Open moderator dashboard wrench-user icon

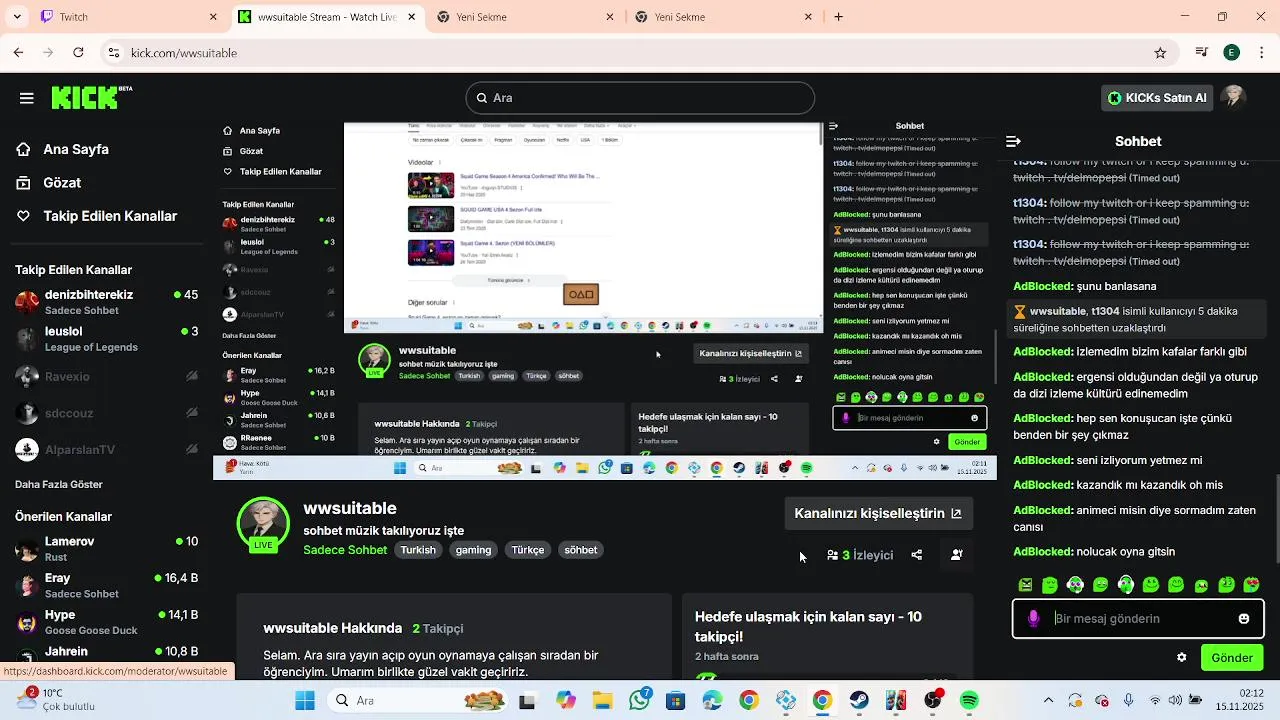(957, 555)
